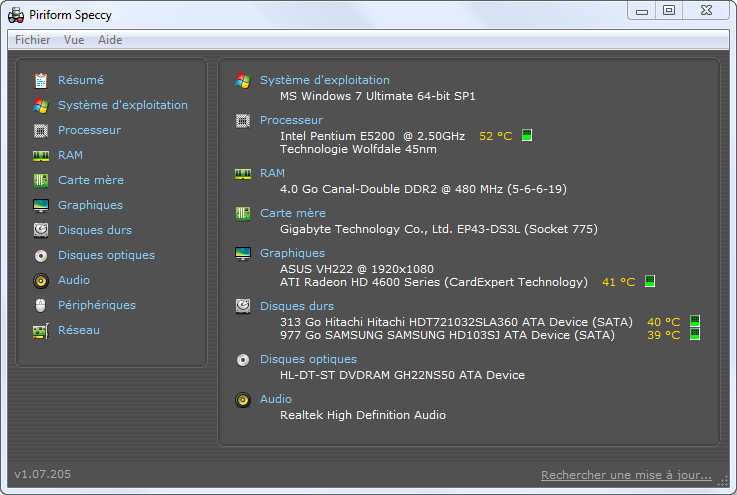The height and width of the screenshot is (495, 737).
Task: Click the Audio speaker icon in sidebar
Action: coord(41,281)
